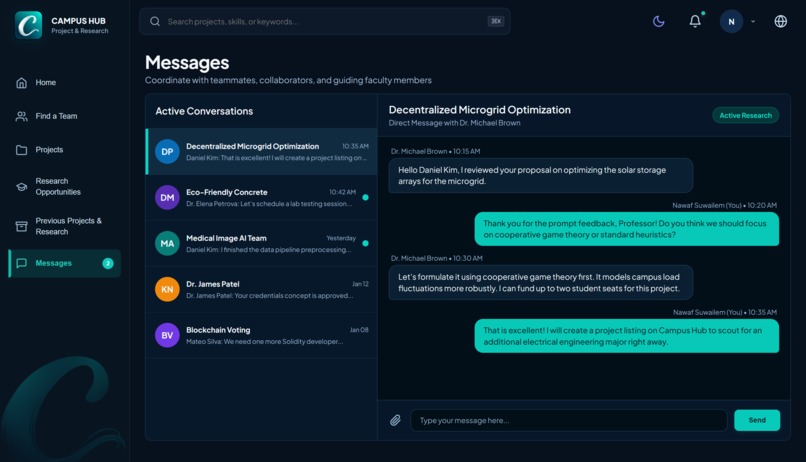Click the 10:35 AM timestamp in conversation list
This screenshot has height=462, width=806.
[355, 146]
